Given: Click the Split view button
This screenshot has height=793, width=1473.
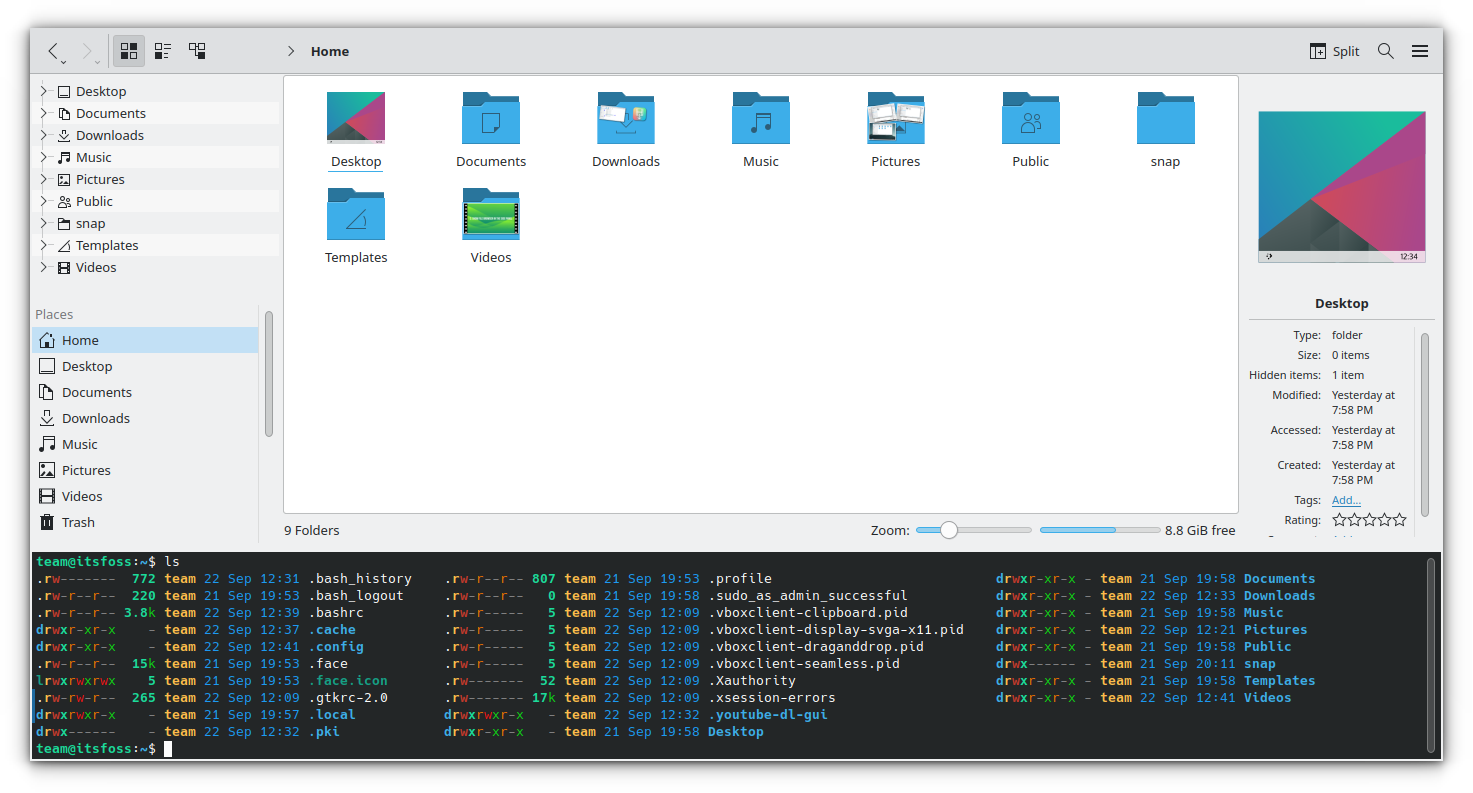Looking at the screenshot, I should click(x=1334, y=50).
